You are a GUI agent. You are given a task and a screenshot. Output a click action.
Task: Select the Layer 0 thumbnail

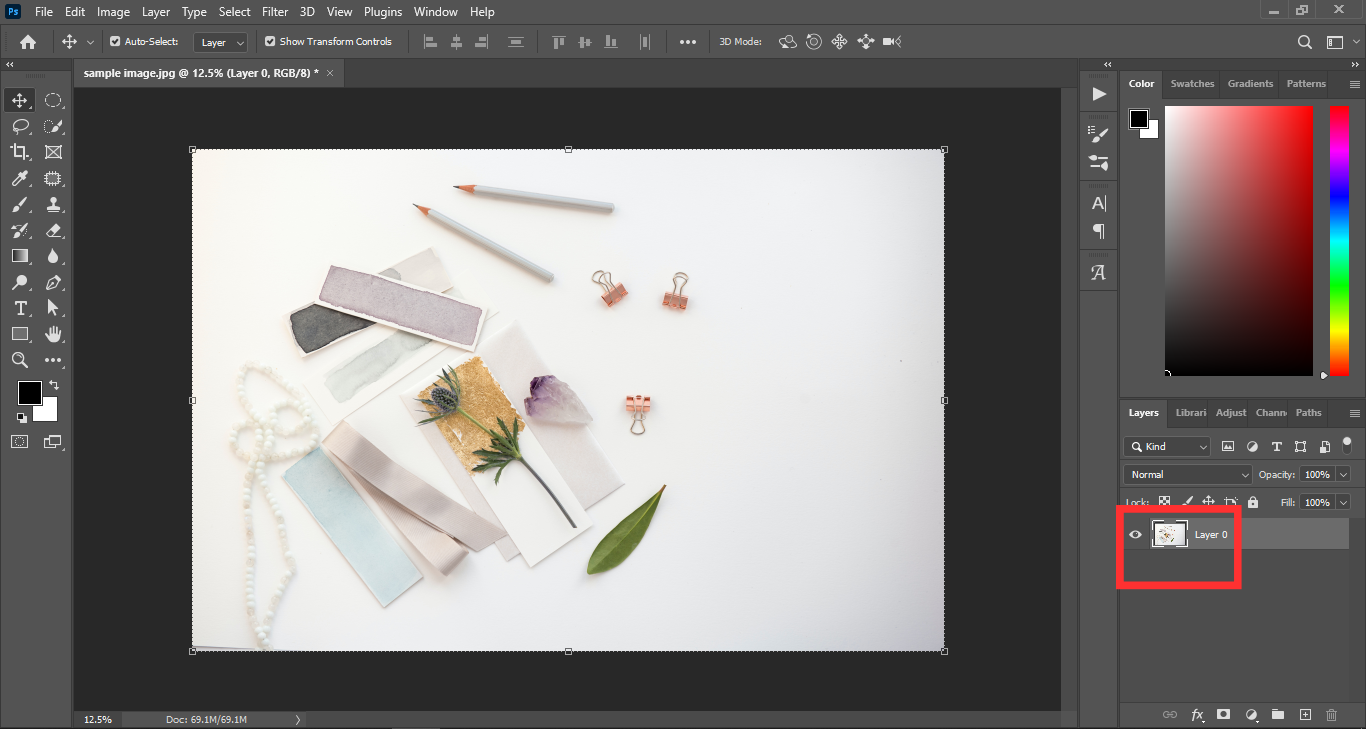click(1169, 535)
